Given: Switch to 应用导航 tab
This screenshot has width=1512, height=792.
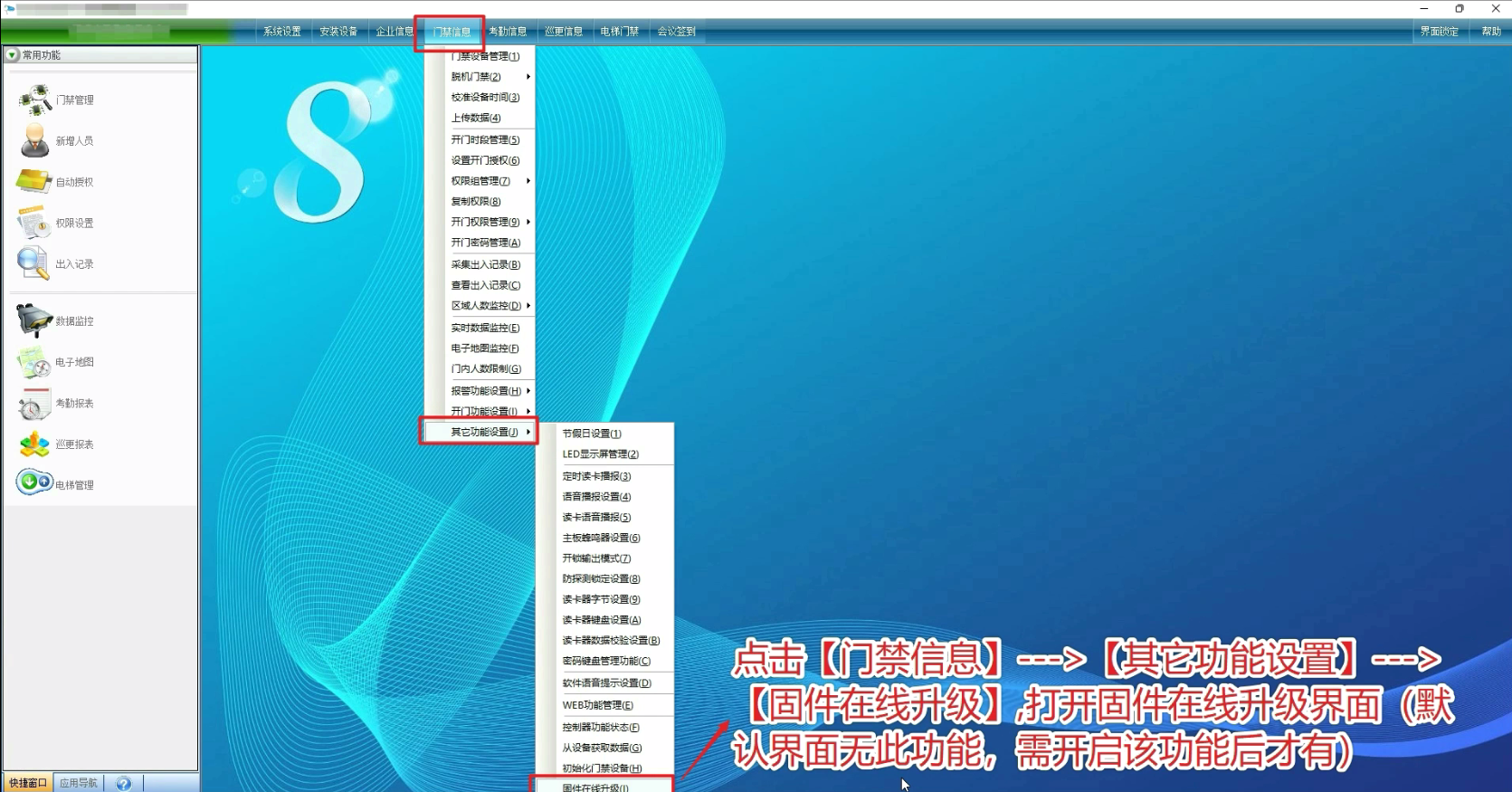Looking at the screenshot, I should tap(79, 783).
